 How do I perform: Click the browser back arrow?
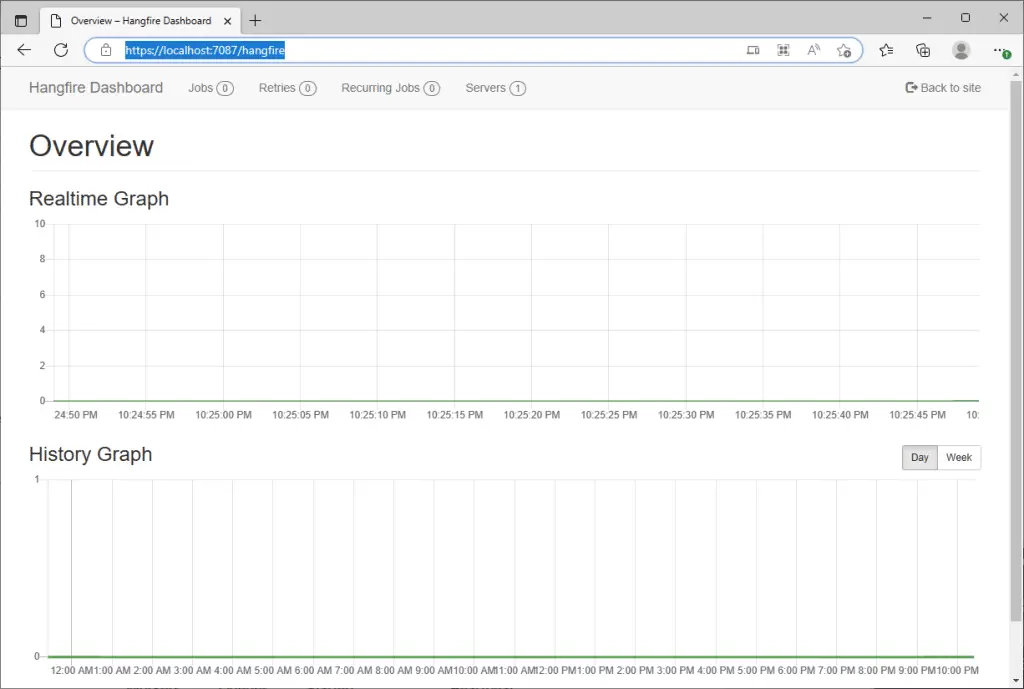[24, 50]
